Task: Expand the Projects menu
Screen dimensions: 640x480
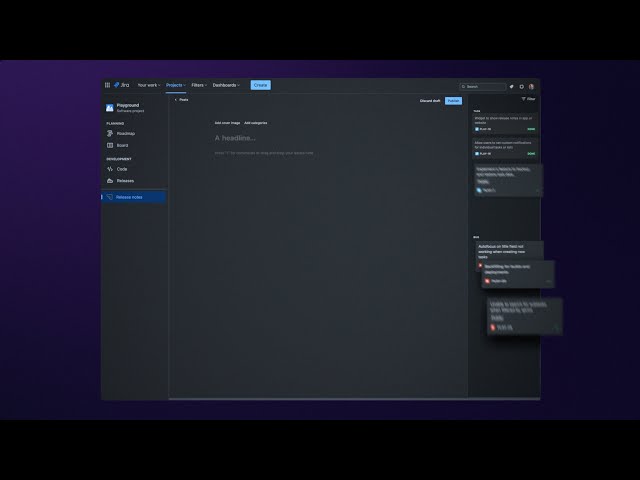Action: 176,85
